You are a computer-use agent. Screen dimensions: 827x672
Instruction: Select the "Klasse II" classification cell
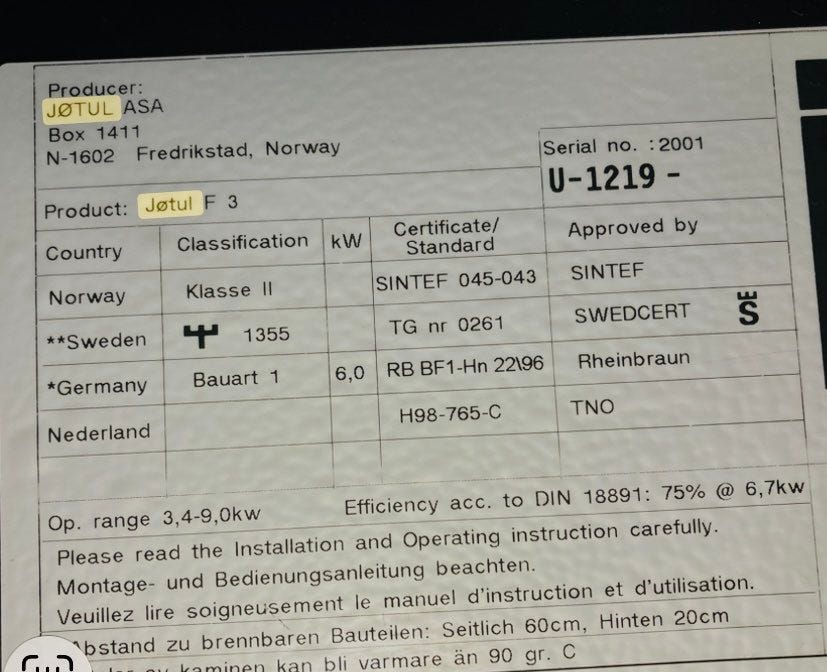(229, 290)
